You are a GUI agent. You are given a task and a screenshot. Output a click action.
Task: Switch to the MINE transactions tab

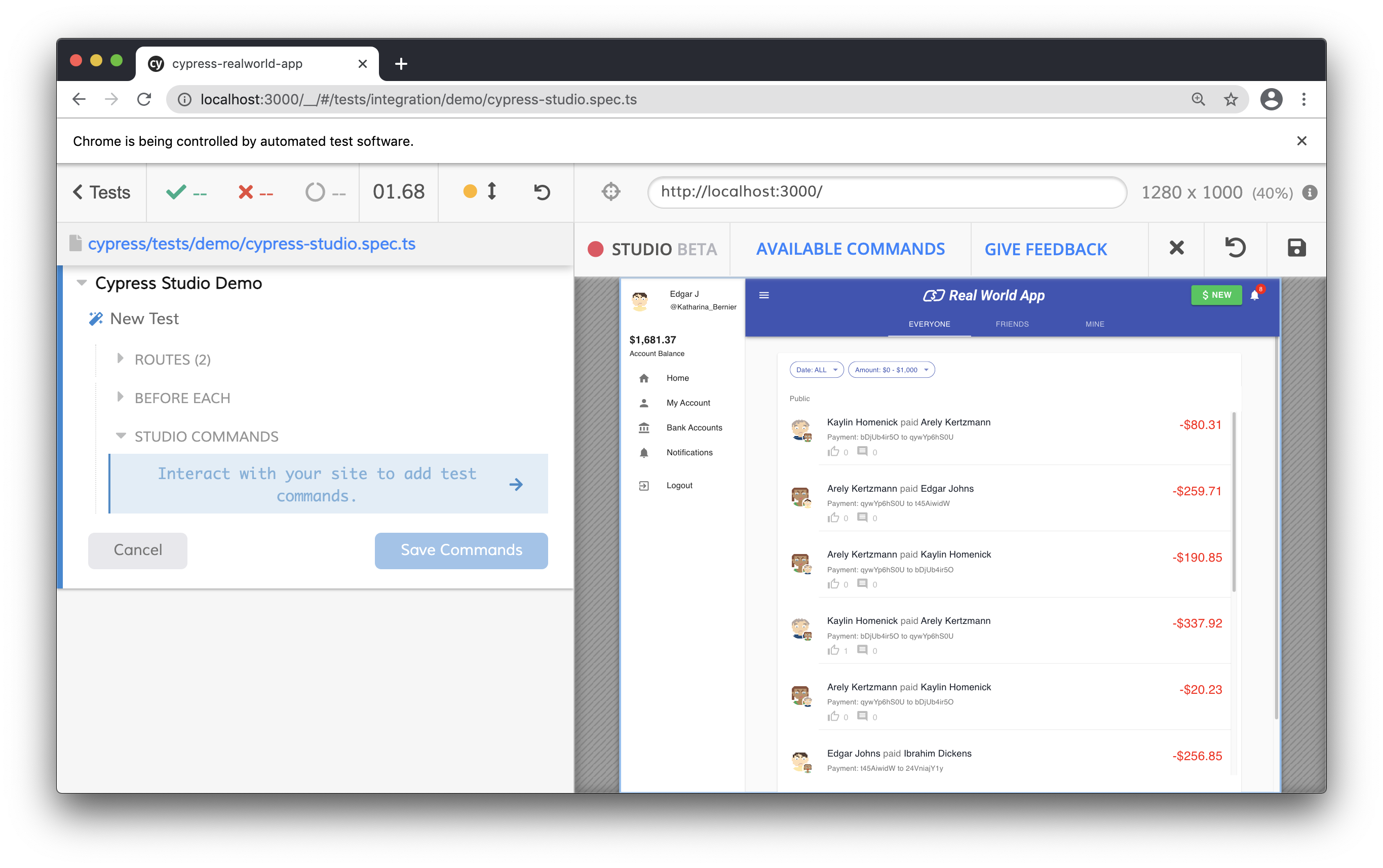coord(1094,324)
